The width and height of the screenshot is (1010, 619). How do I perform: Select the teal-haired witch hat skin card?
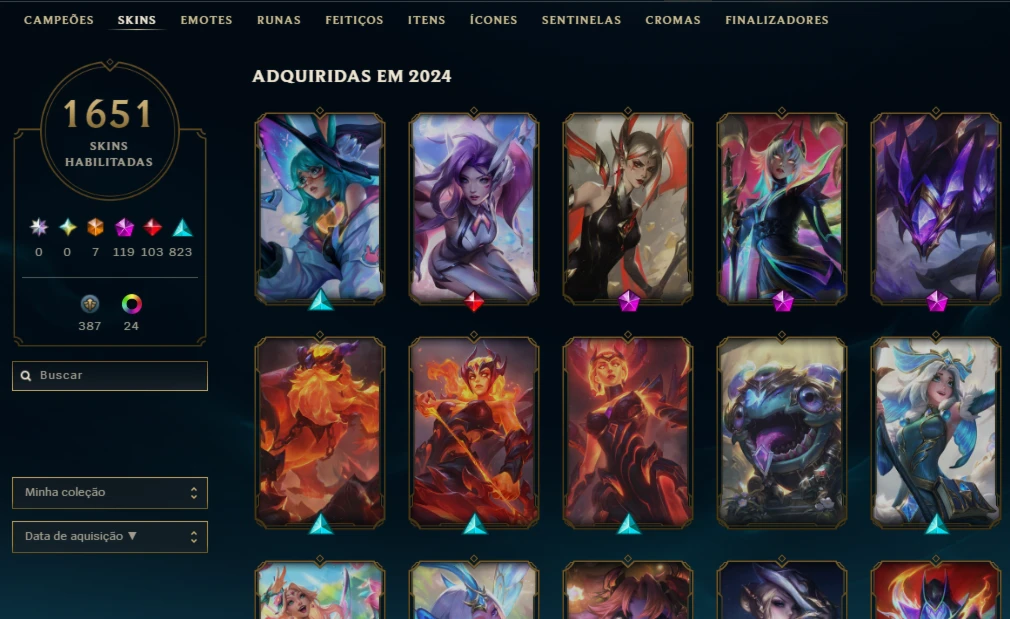pos(320,207)
